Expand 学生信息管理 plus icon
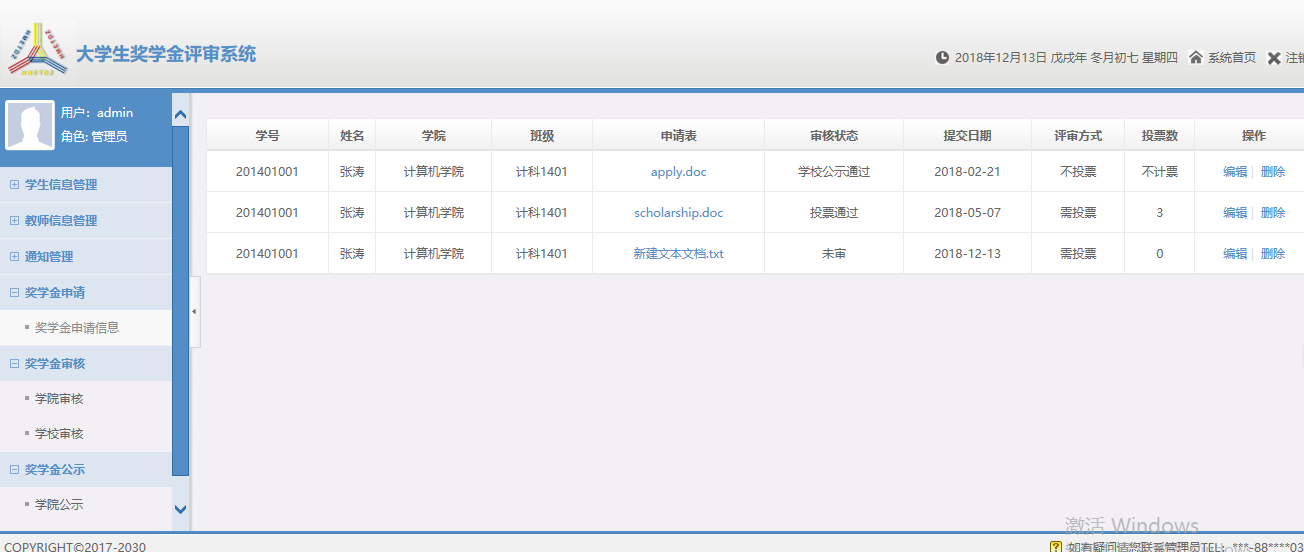The image size is (1304, 552). (x=14, y=185)
